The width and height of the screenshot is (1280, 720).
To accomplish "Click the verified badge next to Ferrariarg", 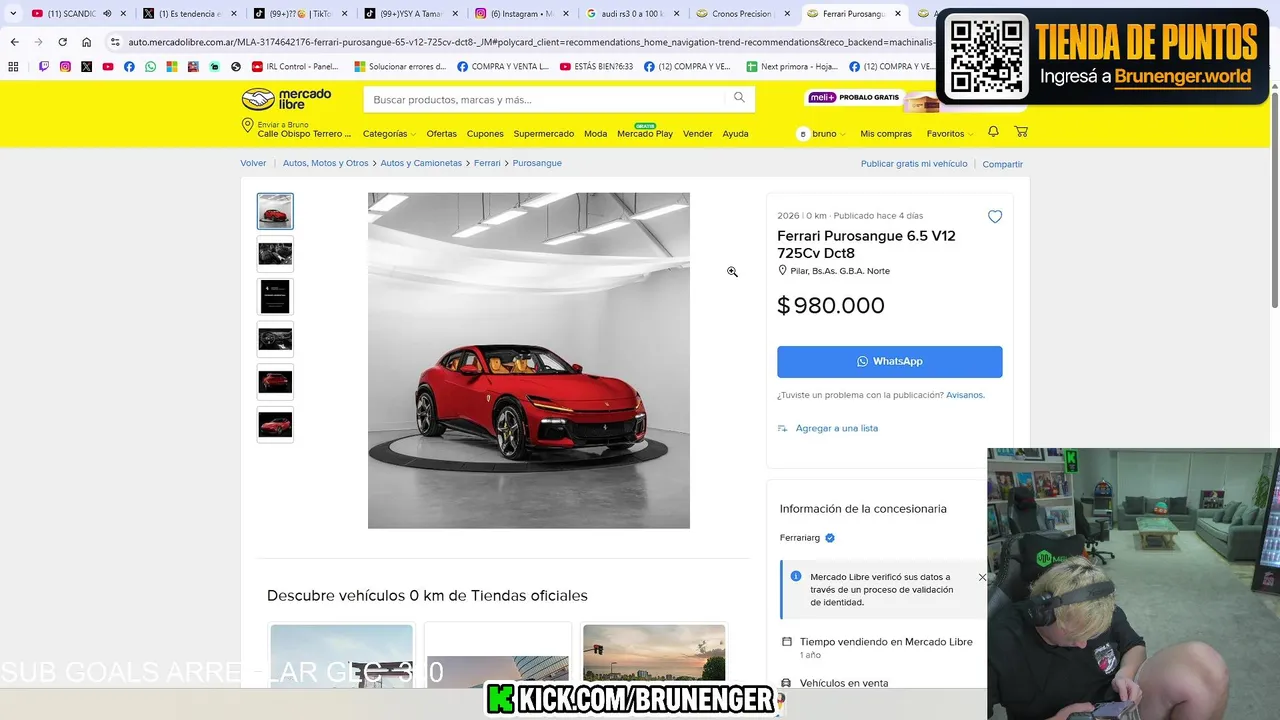I will pyautogui.click(x=830, y=538).
